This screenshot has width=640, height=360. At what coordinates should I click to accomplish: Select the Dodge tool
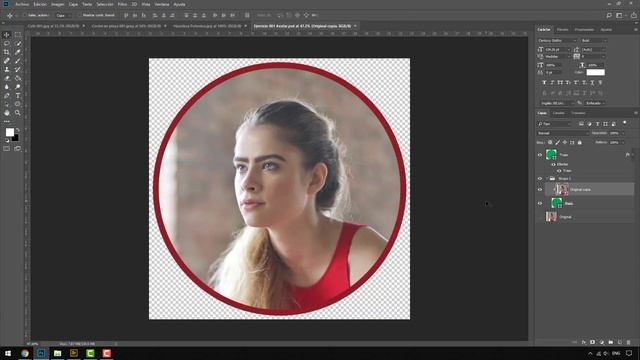coord(18,87)
